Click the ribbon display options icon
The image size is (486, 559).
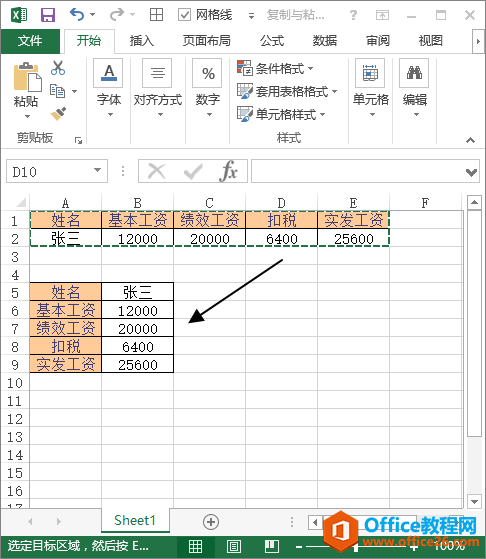click(x=382, y=15)
